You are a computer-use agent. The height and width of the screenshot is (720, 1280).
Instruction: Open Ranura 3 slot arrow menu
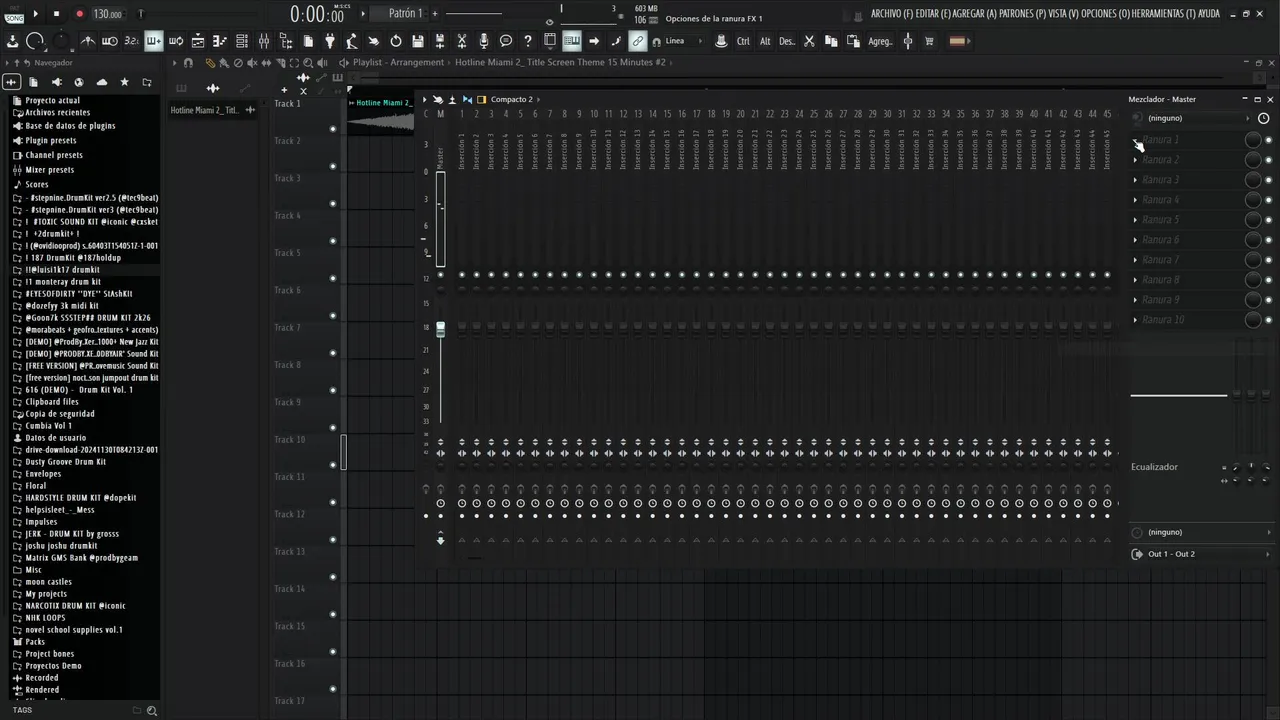coord(1135,180)
